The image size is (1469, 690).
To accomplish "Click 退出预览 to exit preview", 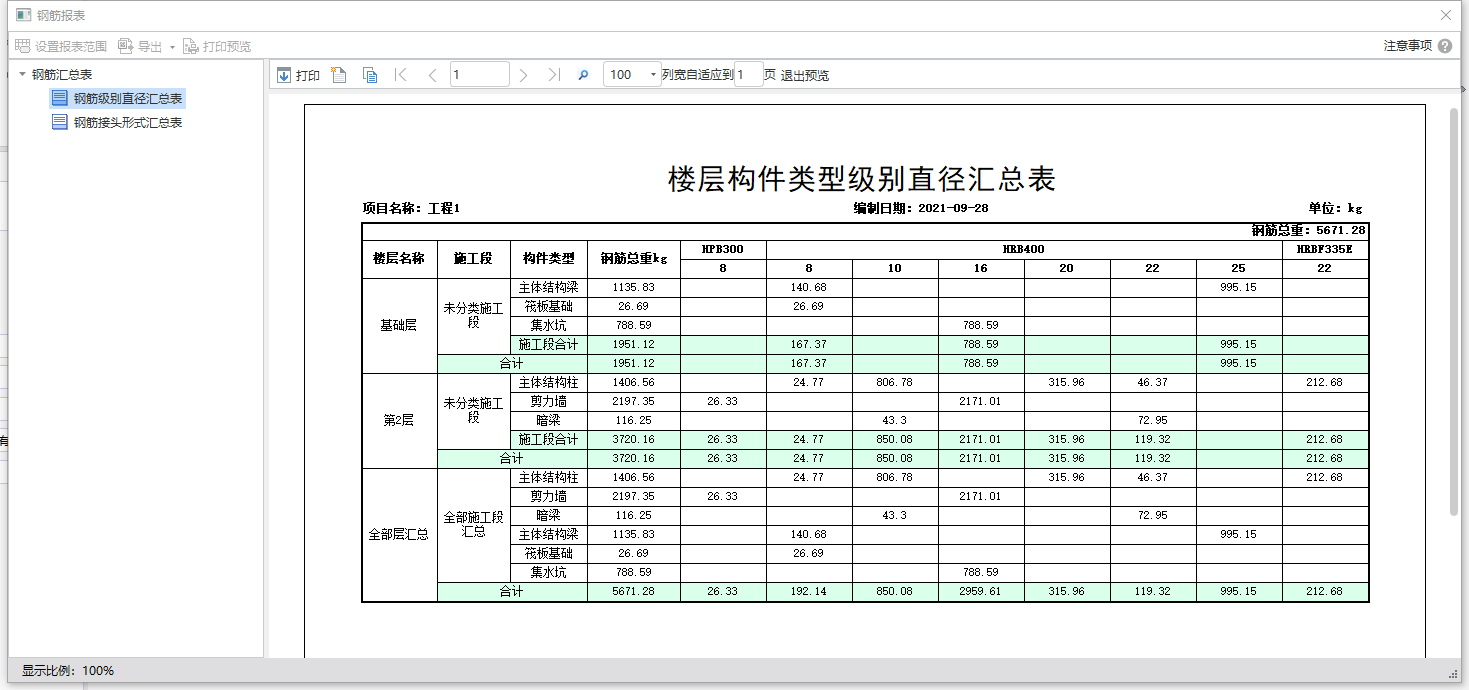I will pos(804,75).
